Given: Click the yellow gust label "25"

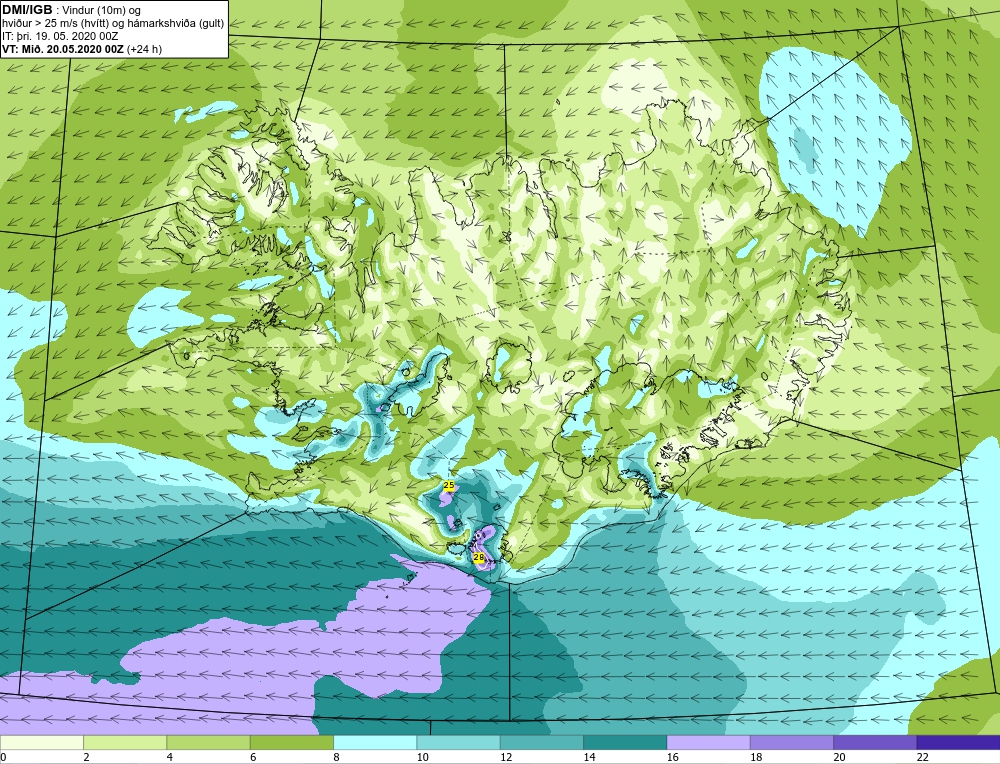Looking at the screenshot, I should pos(448,485).
